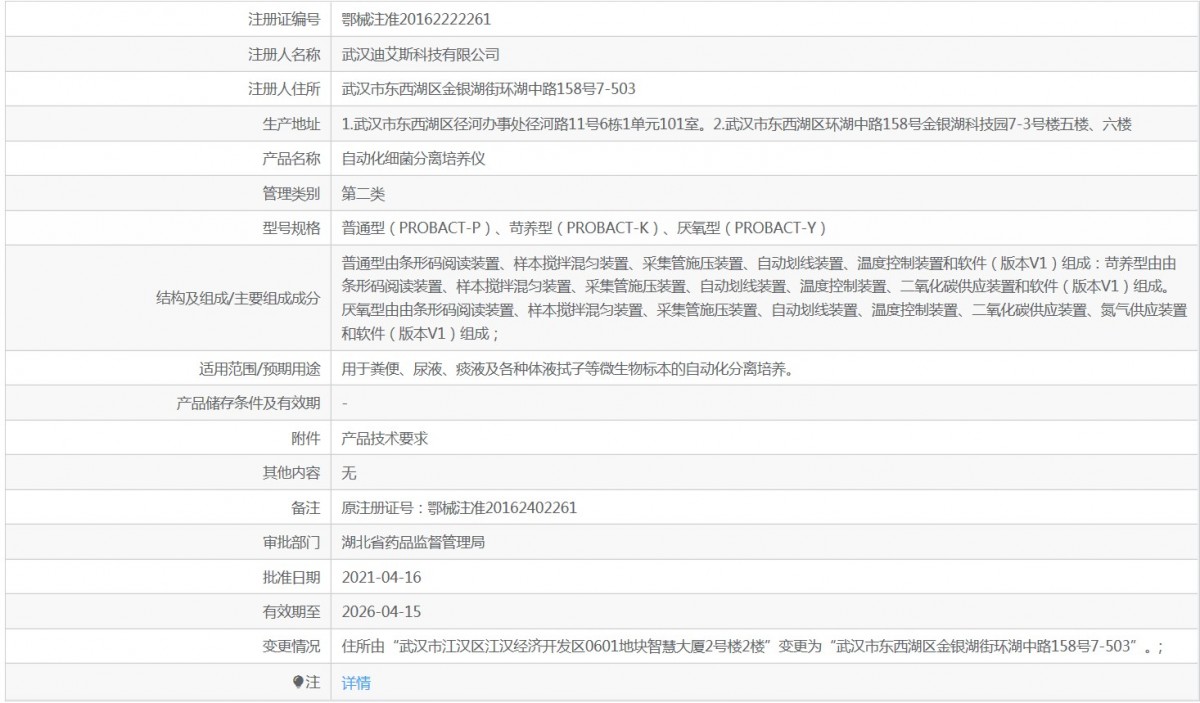Screen dimensions: 1200x703
Task: Click the 管理类别 row label
Action: point(291,193)
